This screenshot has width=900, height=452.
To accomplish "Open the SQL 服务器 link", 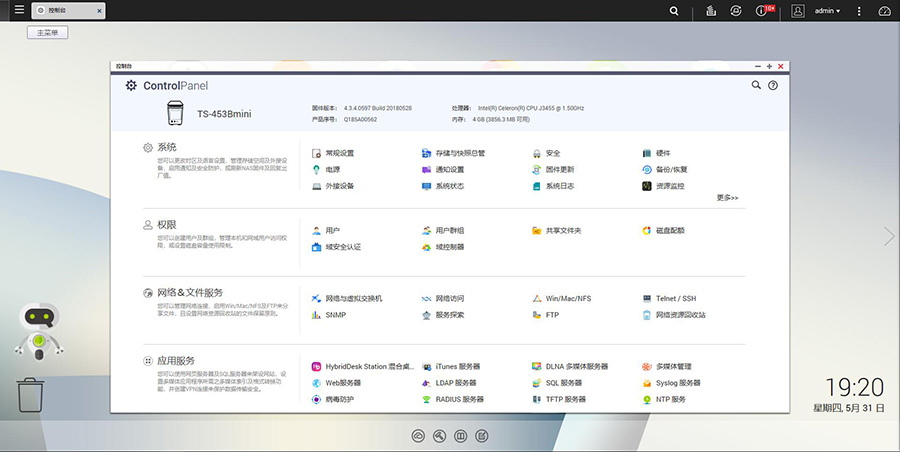I will point(563,383).
